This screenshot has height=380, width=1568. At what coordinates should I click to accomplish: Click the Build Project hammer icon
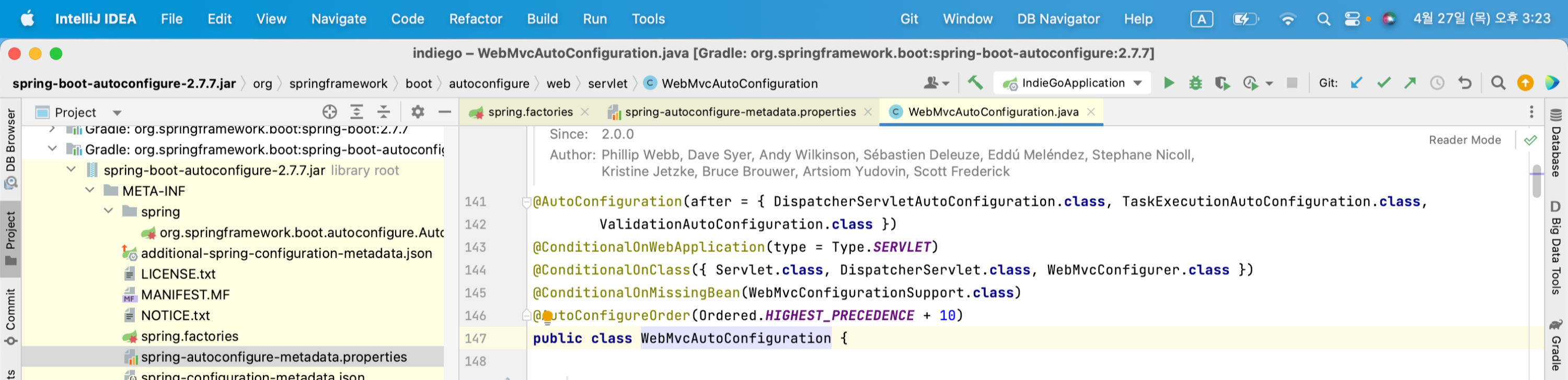tap(975, 83)
